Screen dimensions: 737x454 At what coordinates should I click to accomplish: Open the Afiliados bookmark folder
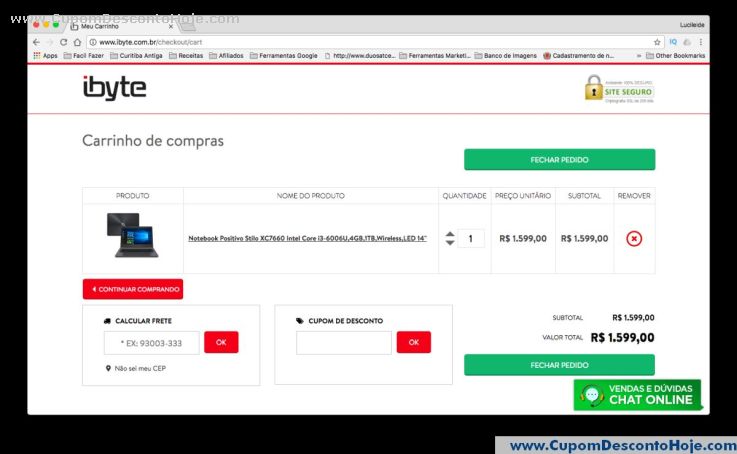(226, 55)
